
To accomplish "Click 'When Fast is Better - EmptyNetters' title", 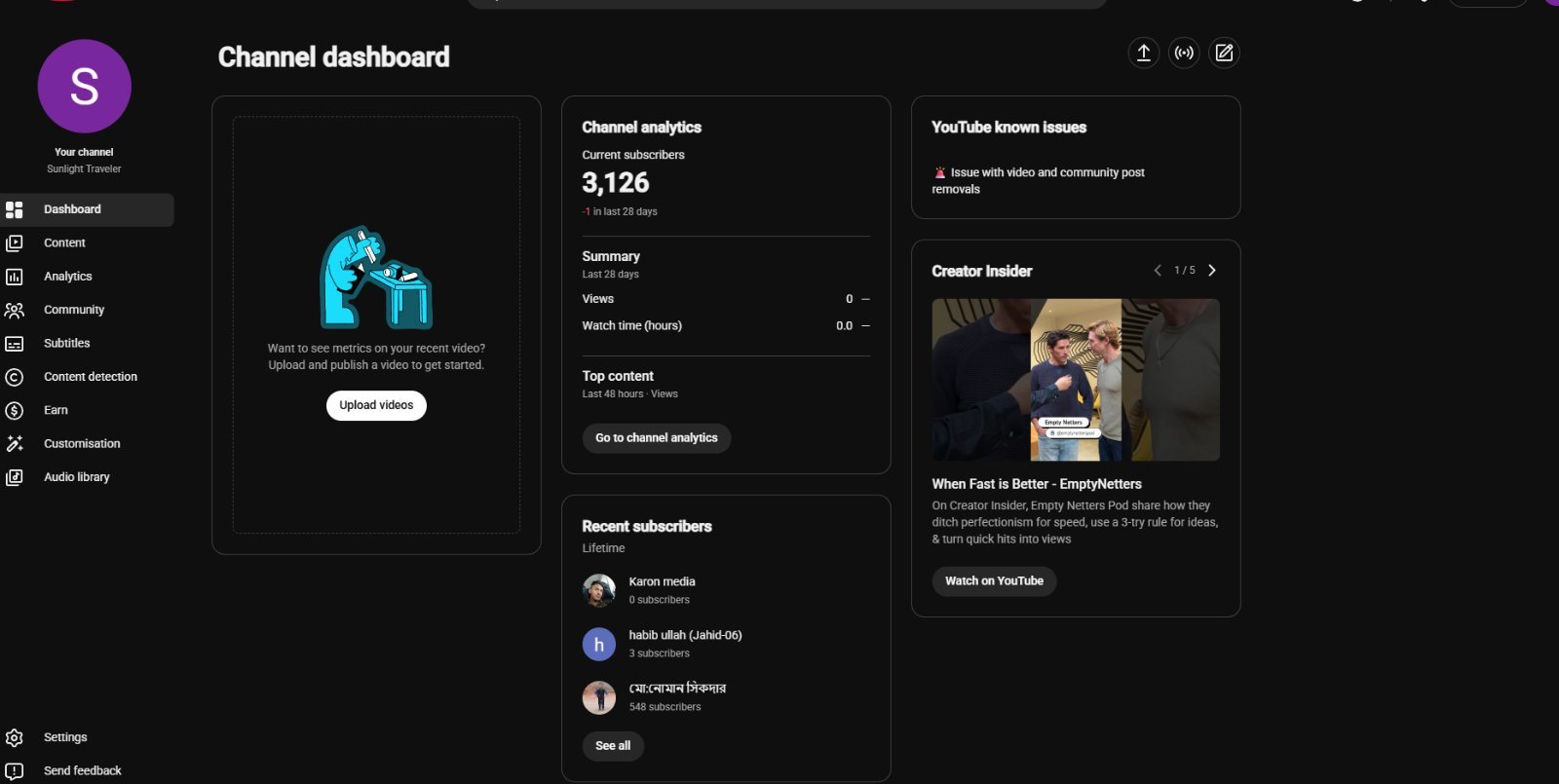I will 1037,484.
